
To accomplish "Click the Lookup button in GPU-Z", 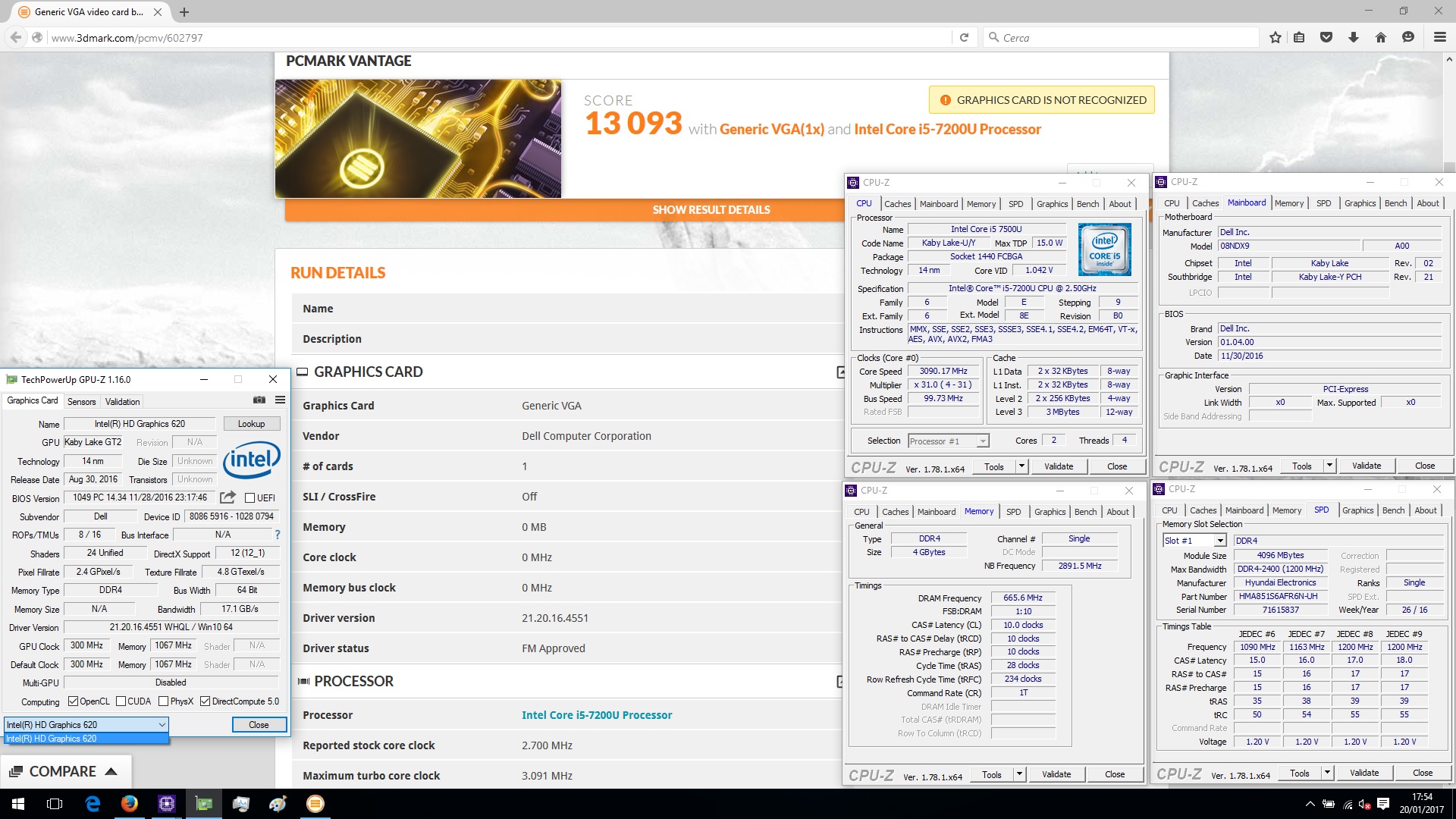I will (x=251, y=424).
